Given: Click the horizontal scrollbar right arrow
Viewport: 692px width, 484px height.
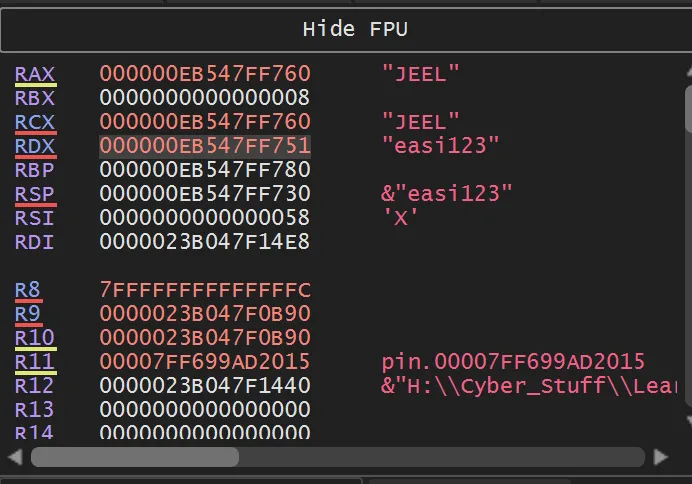Looking at the screenshot, I should (660, 457).
